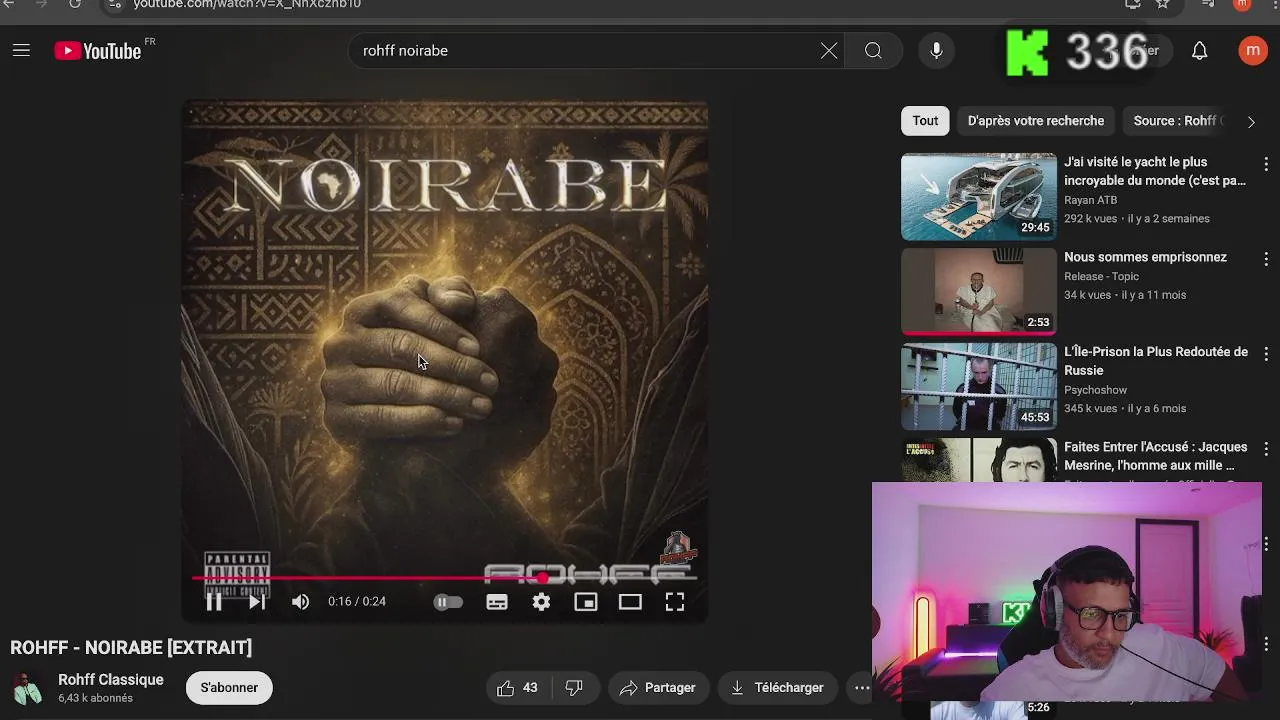Clear the search text with X
1280x720 pixels.
[829, 51]
